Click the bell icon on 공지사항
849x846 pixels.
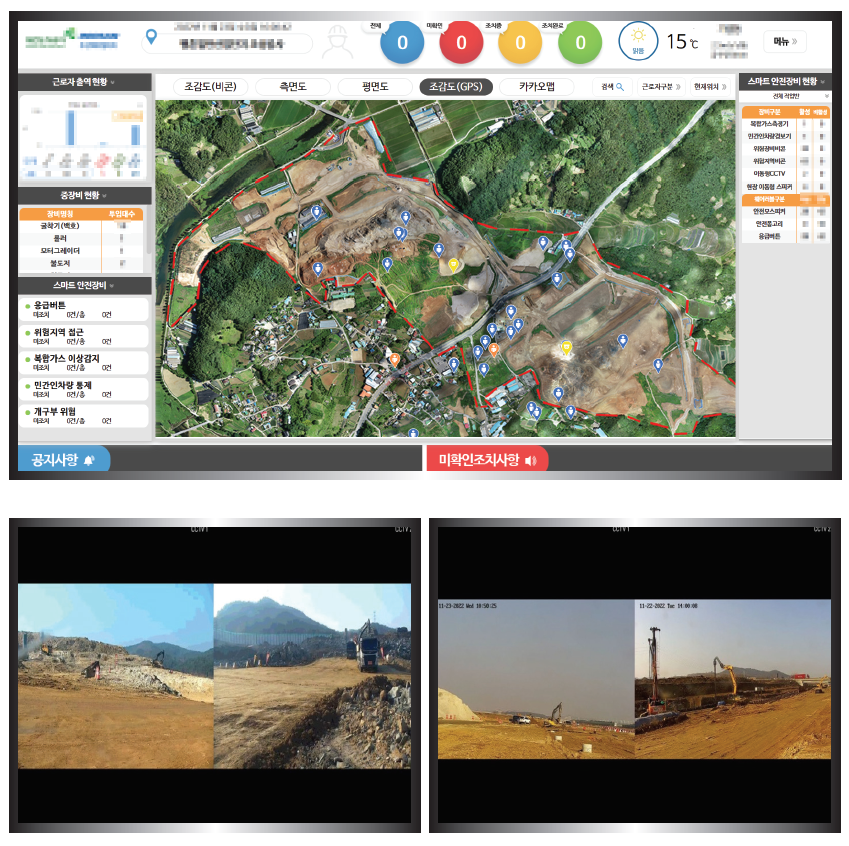[90, 460]
